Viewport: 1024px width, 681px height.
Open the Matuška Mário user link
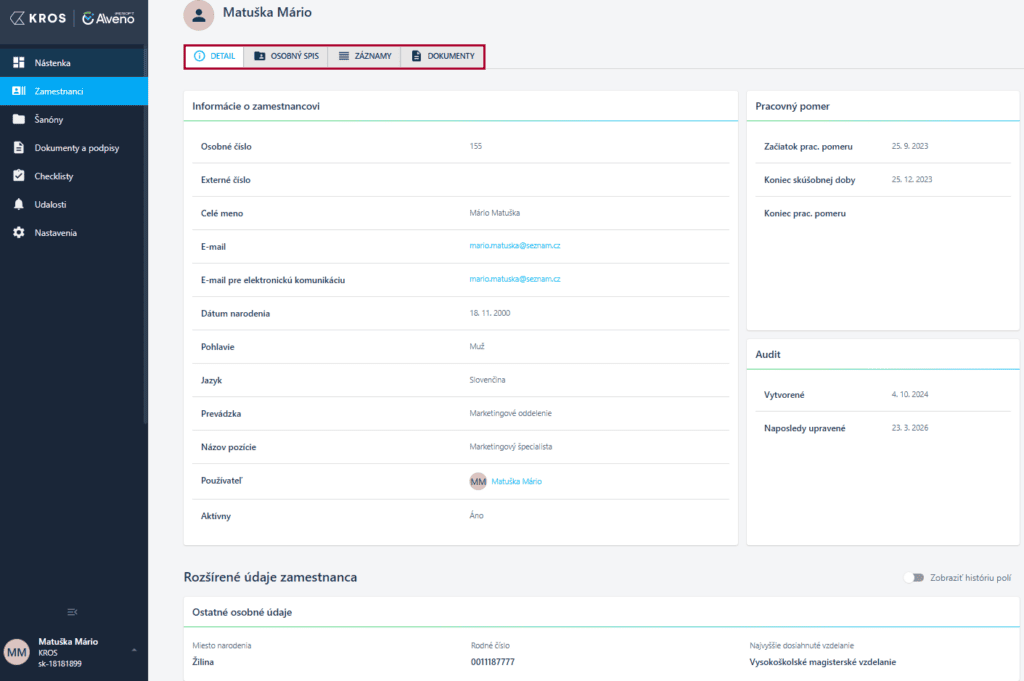coord(516,481)
